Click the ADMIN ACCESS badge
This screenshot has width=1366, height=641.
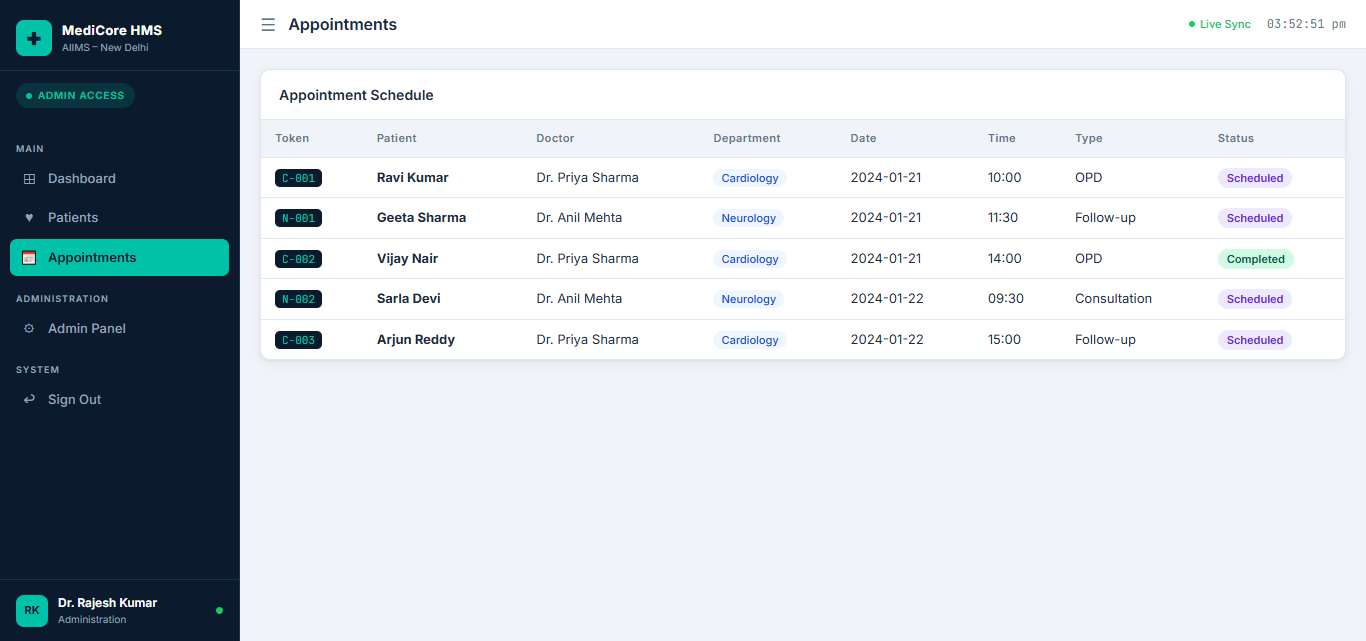[x=75, y=96]
